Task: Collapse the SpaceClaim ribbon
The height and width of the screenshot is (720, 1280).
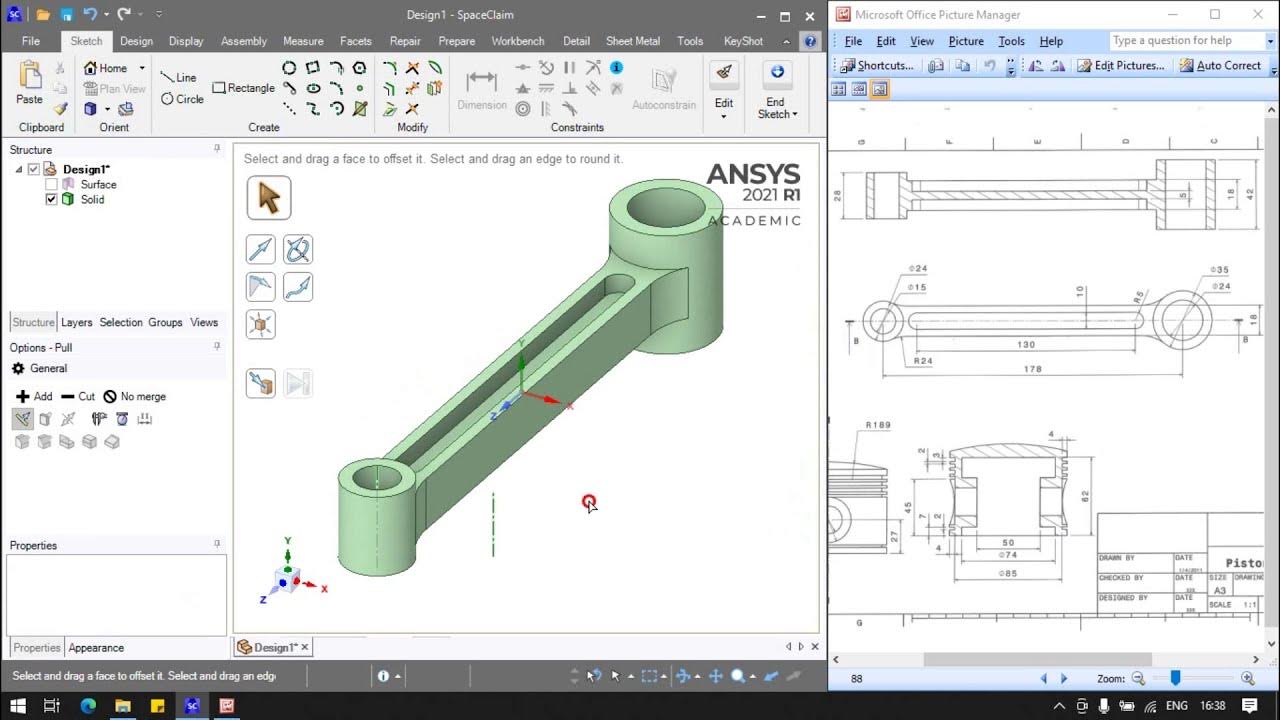Action: pyautogui.click(x=786, y=41)
